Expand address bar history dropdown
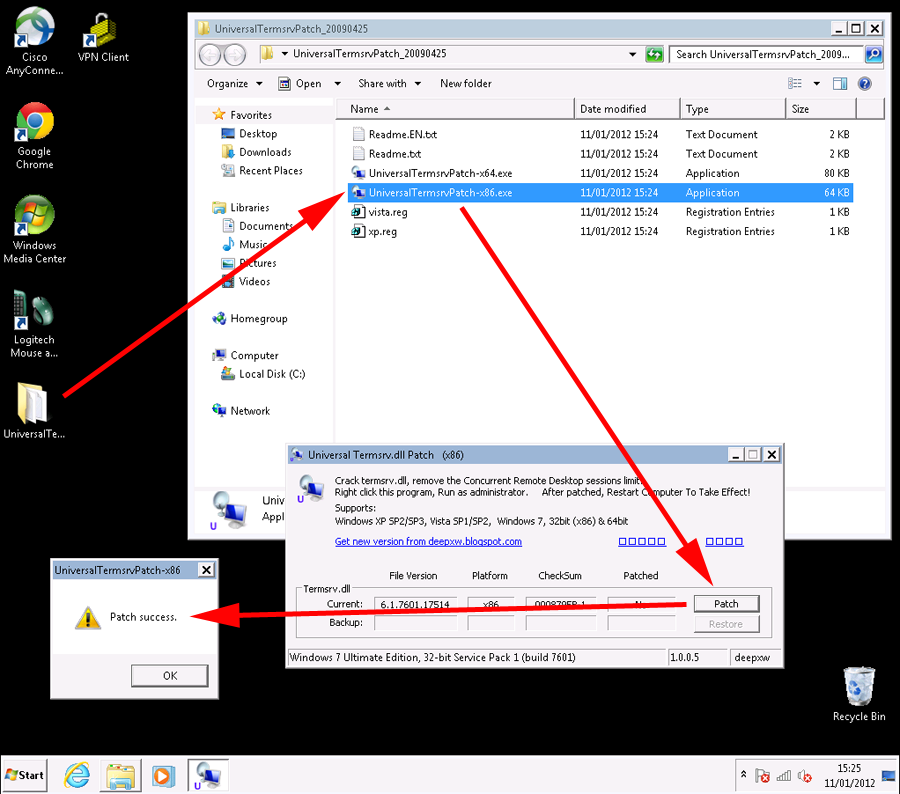900x794 pixels. pos(633,55)
